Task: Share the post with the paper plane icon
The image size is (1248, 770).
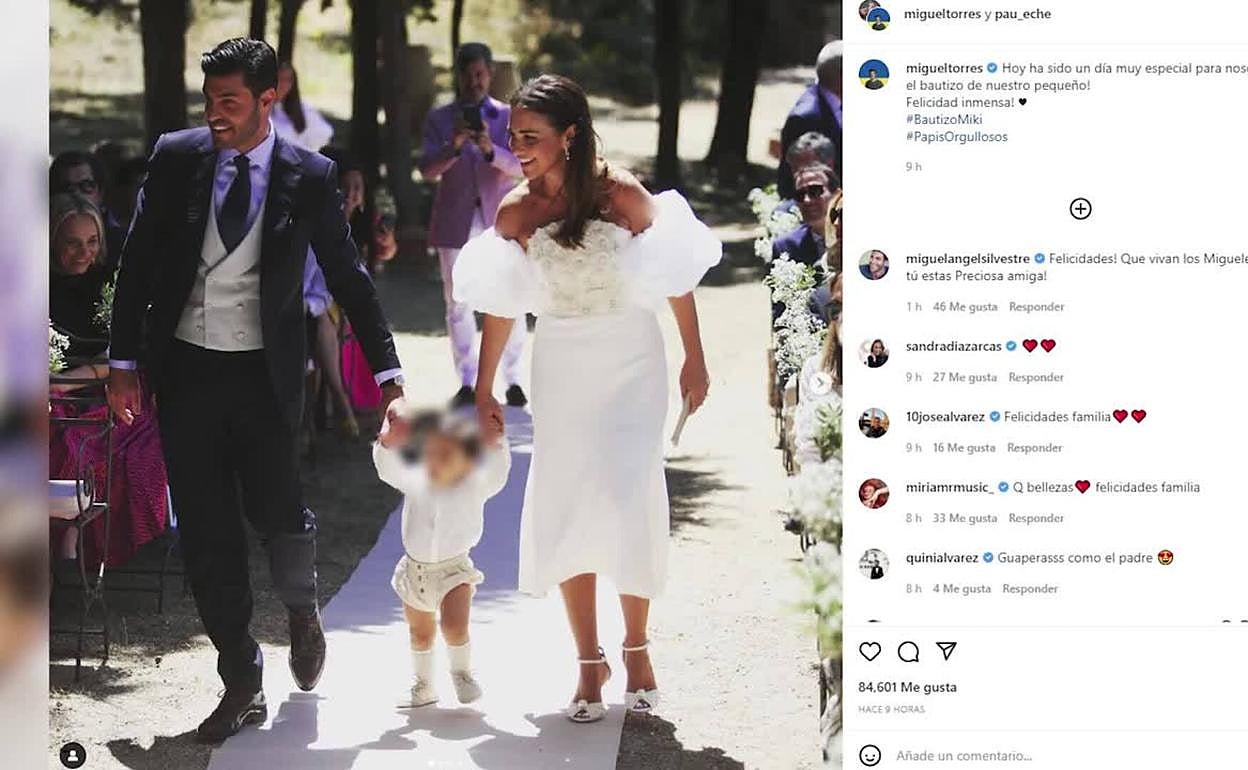Action: [x=946, y=651]
